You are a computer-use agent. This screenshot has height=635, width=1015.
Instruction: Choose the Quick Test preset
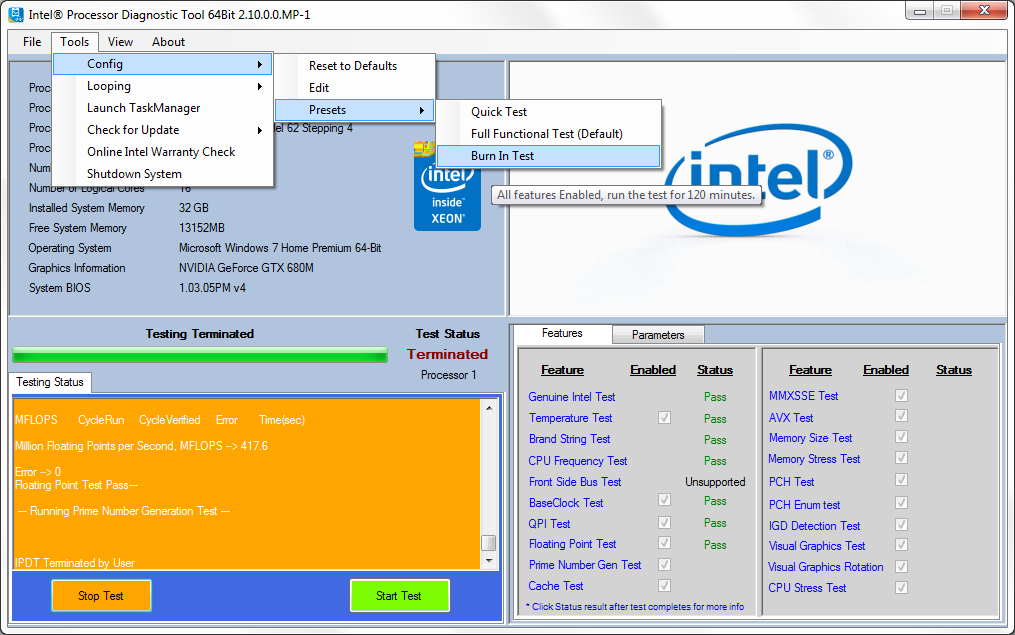point(548,112)
